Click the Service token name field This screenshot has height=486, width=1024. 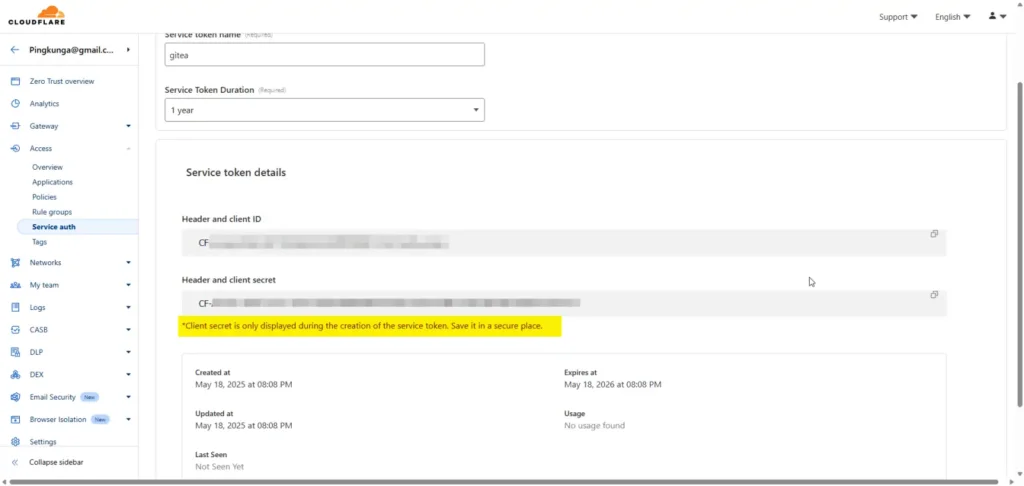[325, 55]
